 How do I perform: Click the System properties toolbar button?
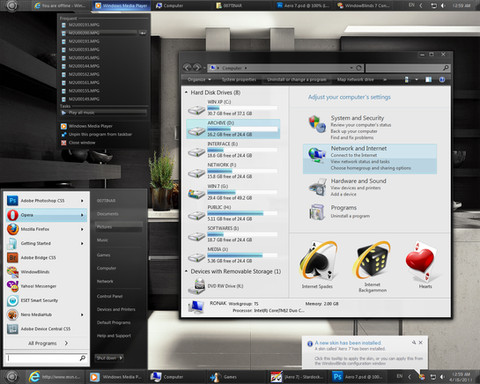point(239,80)
